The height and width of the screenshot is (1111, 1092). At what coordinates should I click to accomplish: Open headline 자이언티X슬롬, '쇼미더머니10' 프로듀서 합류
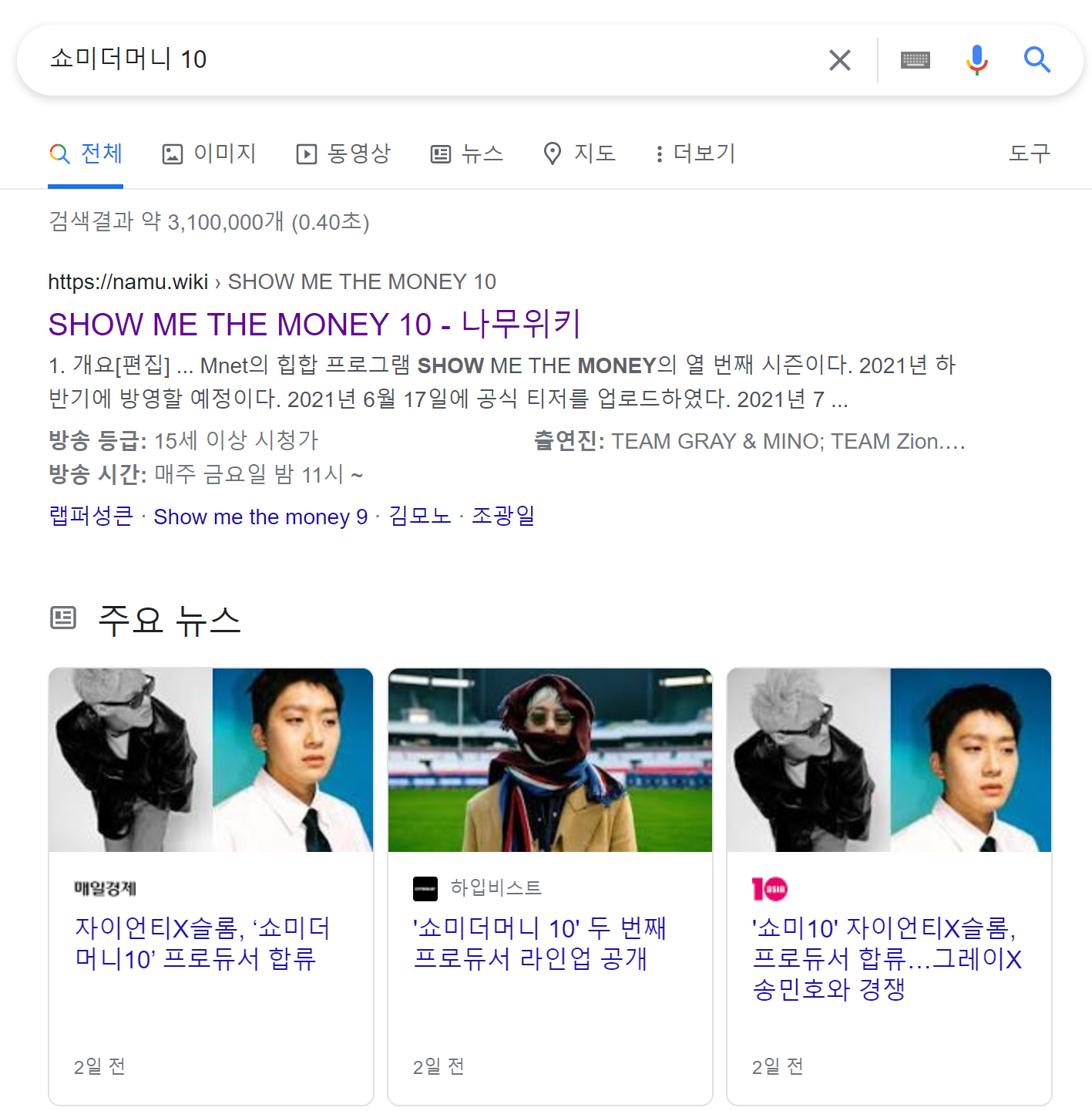tap(203, 943)
